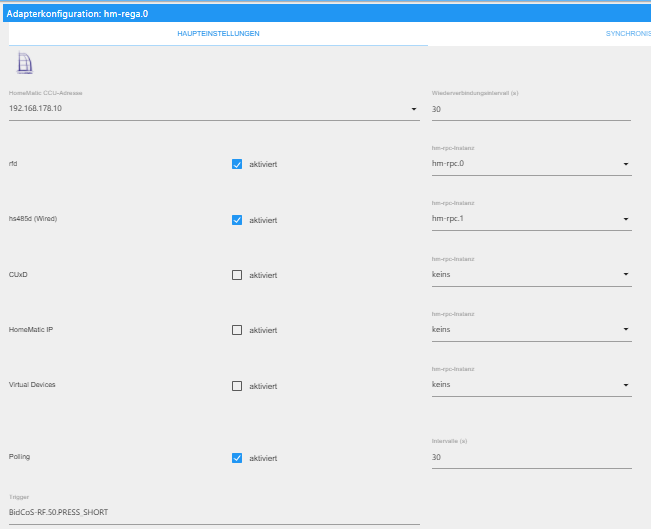Enable Virtual Devices aktiviert checkbox
The width and height of the screenshot is (651, 529).
237,386
